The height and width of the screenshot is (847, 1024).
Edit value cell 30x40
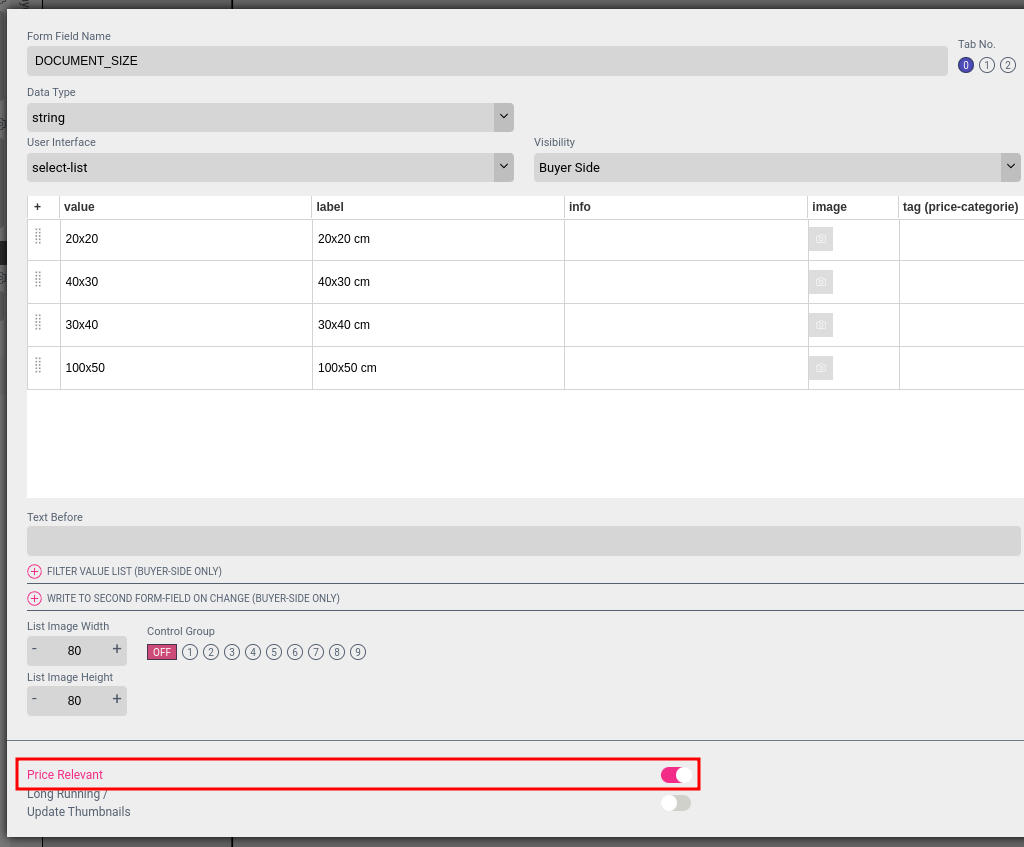tap(186, 325)
